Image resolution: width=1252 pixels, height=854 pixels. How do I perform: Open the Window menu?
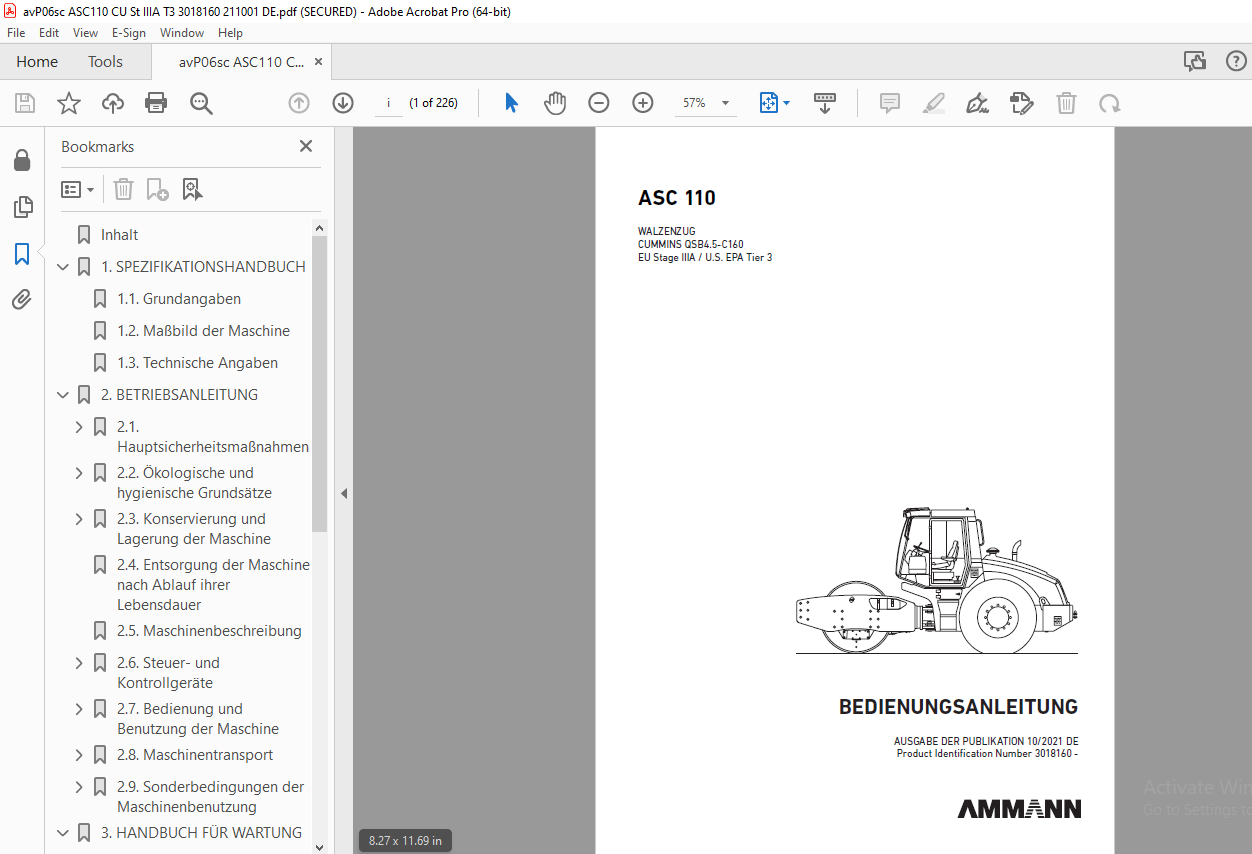click(182, 33)
